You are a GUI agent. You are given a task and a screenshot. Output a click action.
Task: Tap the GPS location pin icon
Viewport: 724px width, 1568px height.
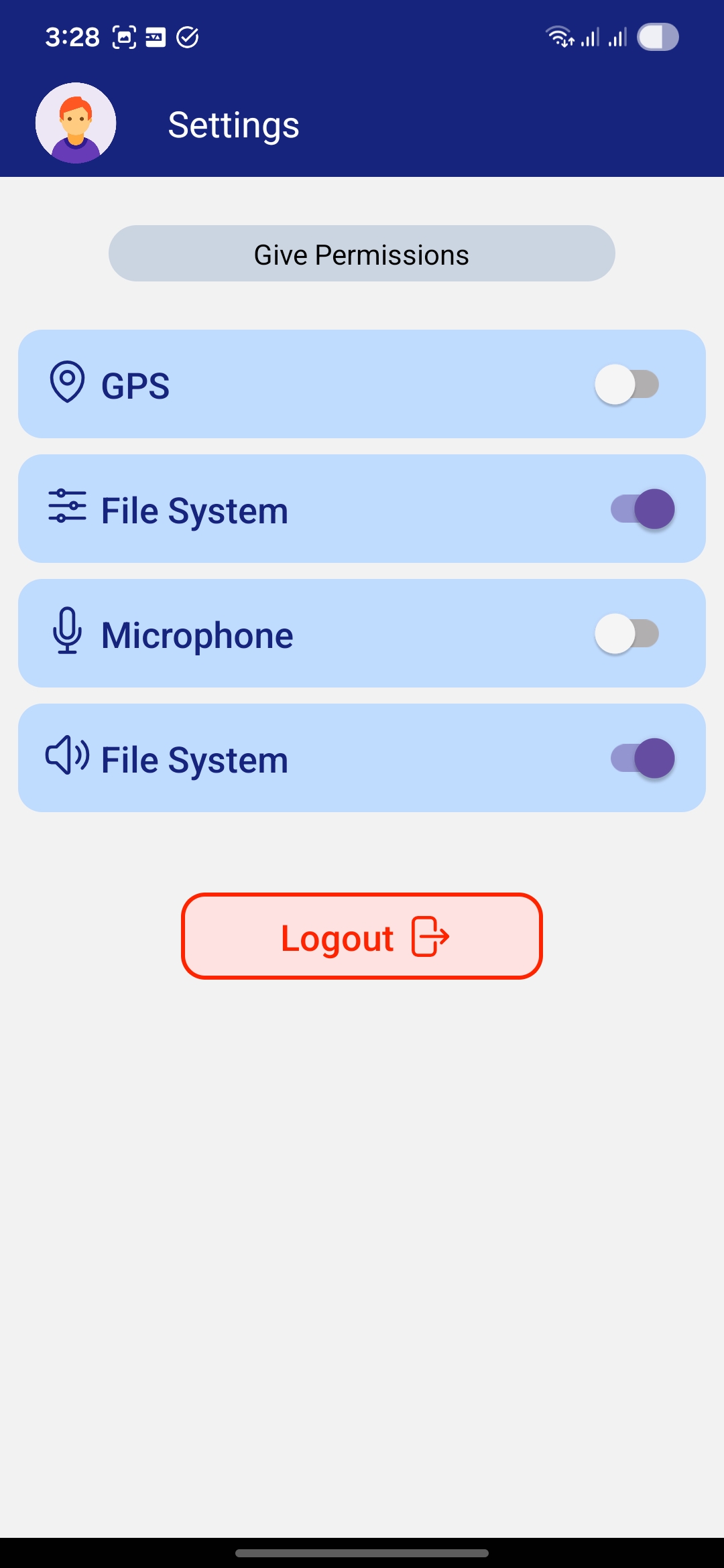pyautogui.click(x=67, y=382)
